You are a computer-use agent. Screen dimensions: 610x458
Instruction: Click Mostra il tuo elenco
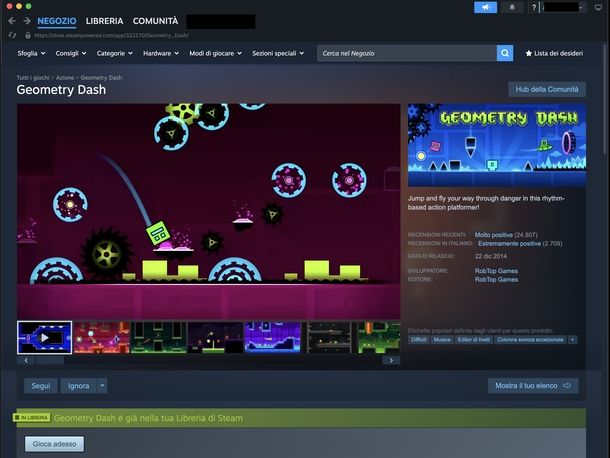click(533, 386)
